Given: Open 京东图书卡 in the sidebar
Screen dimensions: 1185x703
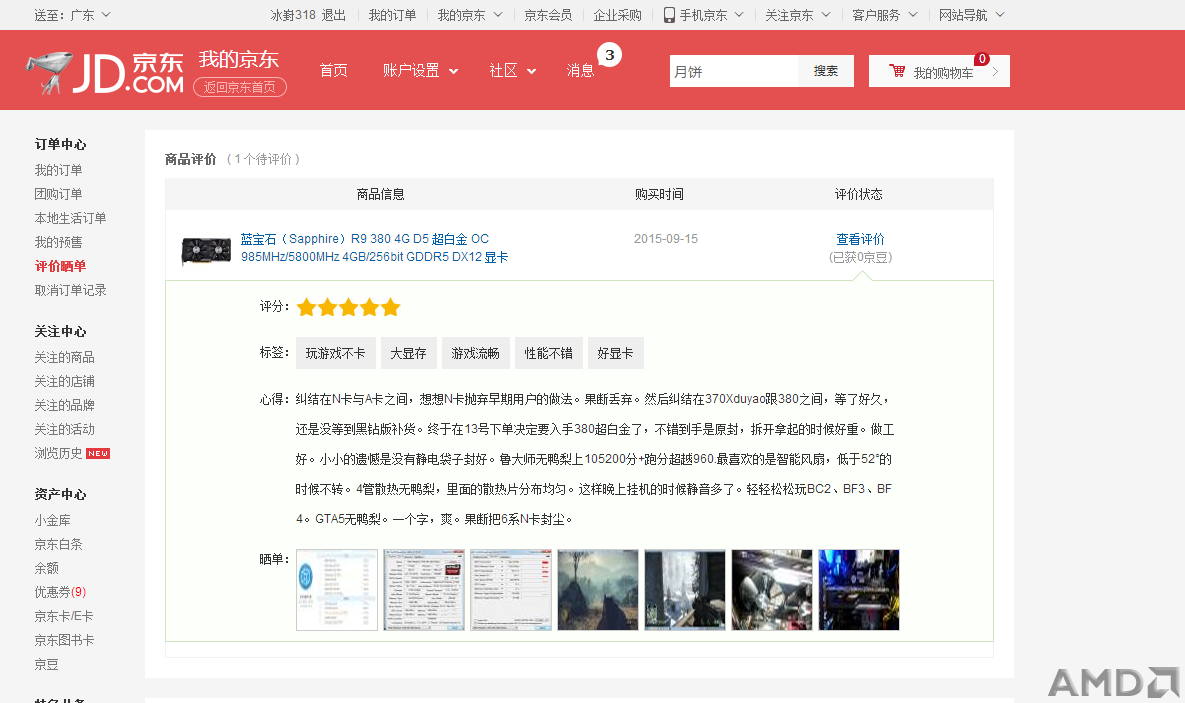Looking at the screenshot, I should (x=64, y=640).
